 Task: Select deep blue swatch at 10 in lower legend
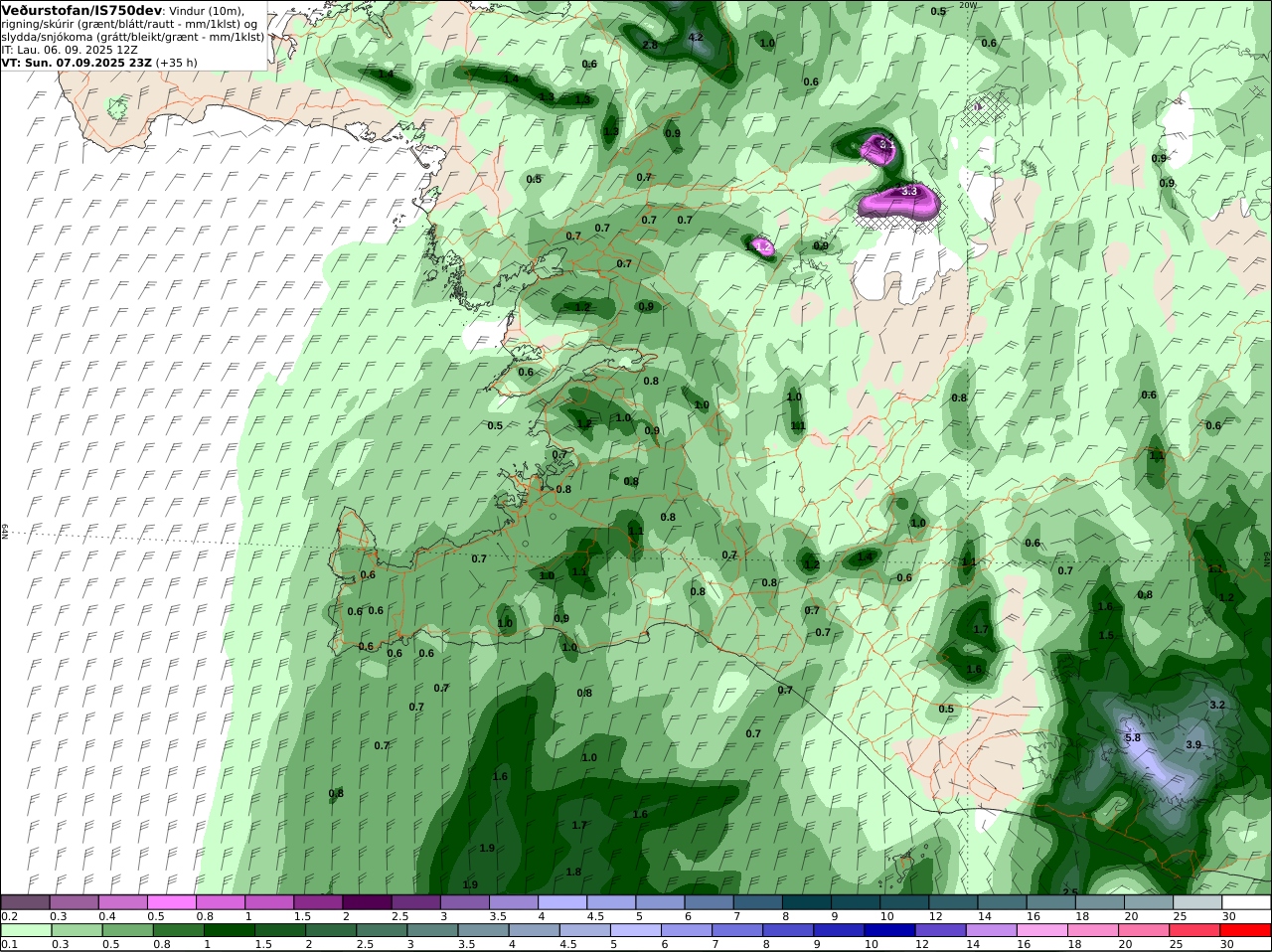pos(888,930)
